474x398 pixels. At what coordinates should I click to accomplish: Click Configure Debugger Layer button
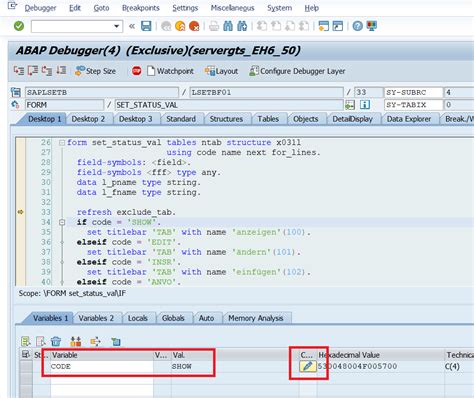tap(297, 71)
